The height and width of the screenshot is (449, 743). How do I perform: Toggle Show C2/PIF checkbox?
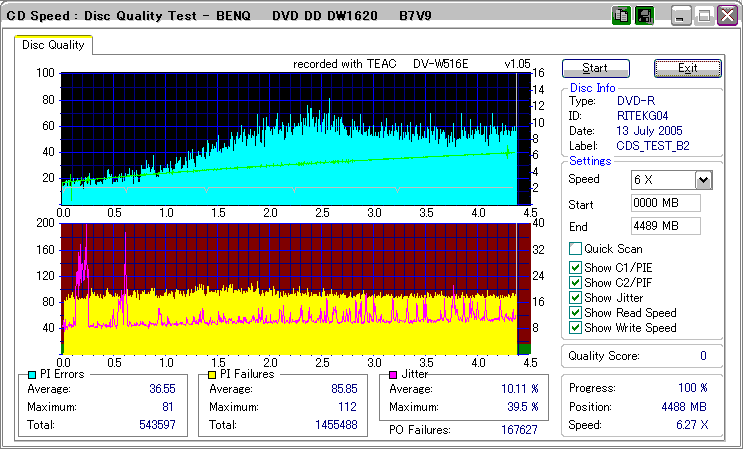click(x=575, y=282)
